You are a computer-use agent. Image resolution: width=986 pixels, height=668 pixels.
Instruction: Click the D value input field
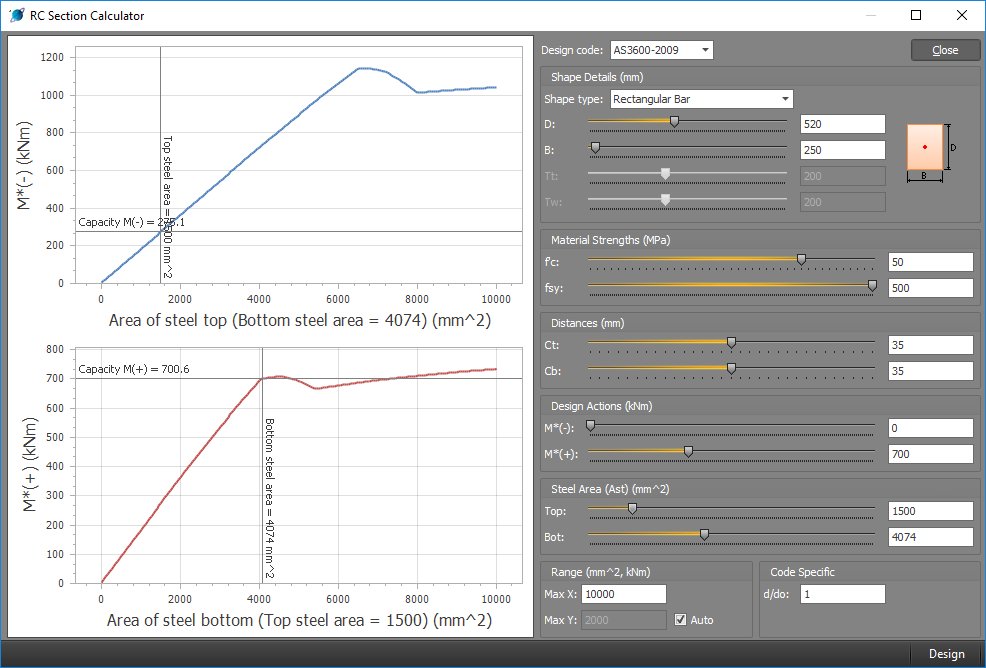click(x=842, y=124)
